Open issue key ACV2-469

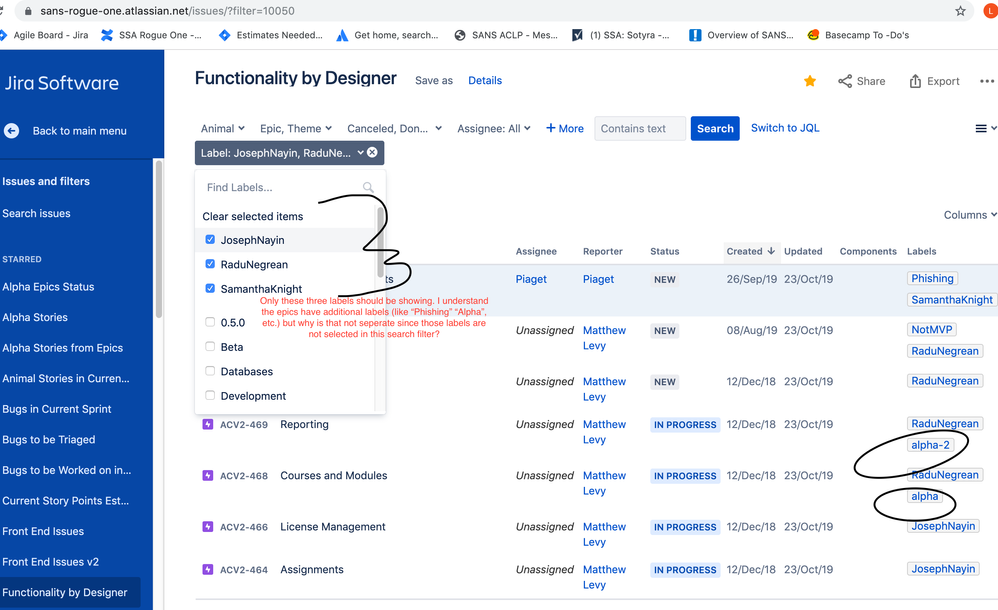point(244,425)
